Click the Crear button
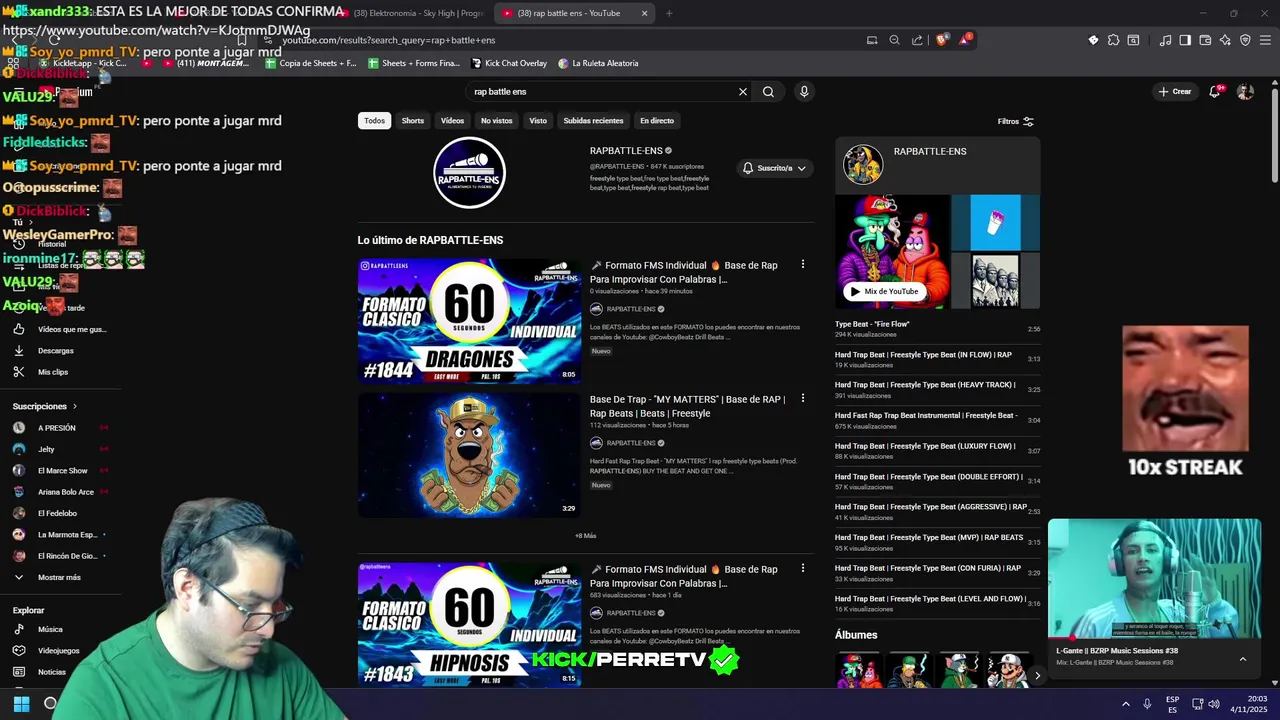The image size is (1280, 720). [1175, 91]
